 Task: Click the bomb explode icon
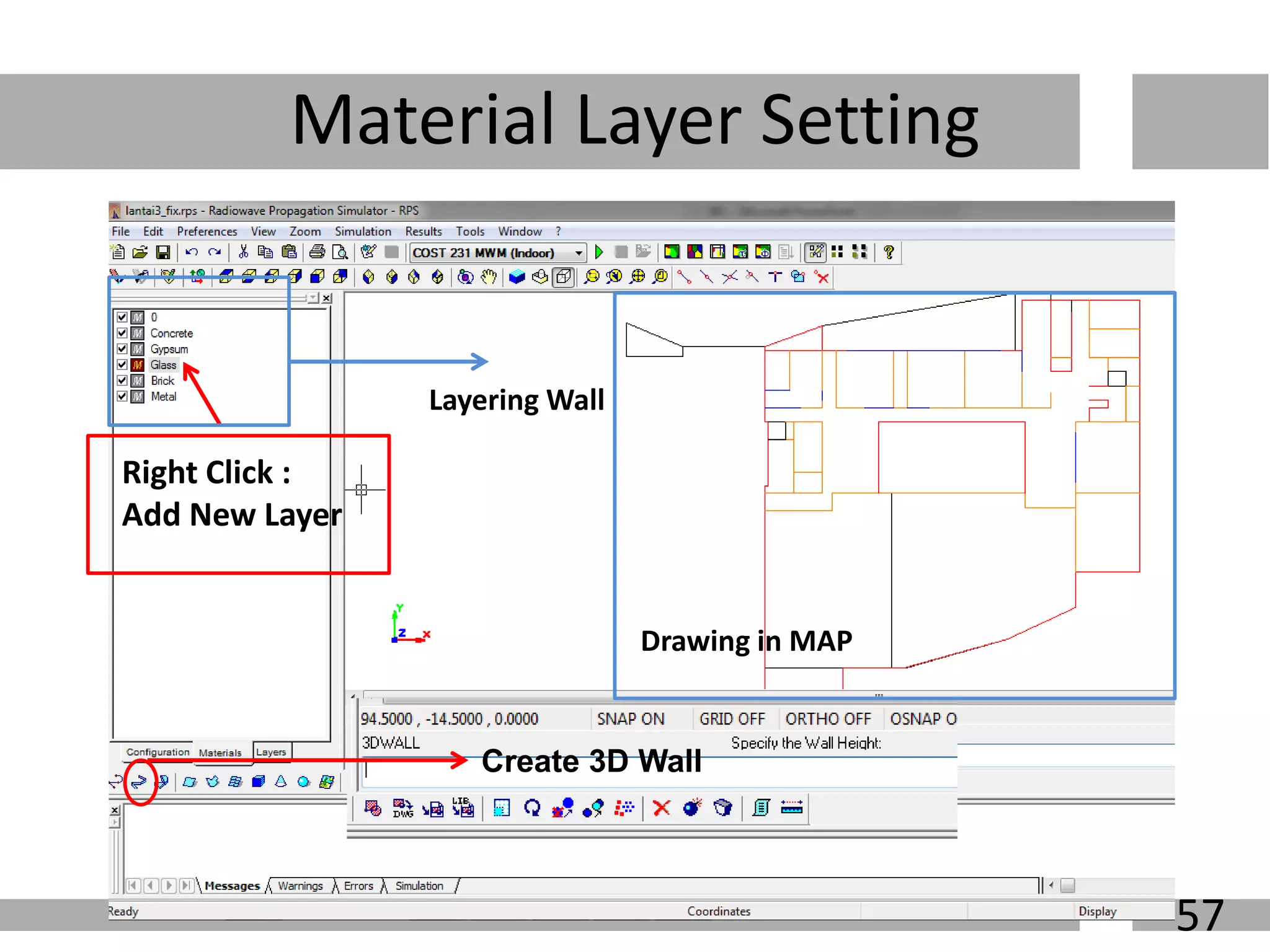tap(692, 808)
